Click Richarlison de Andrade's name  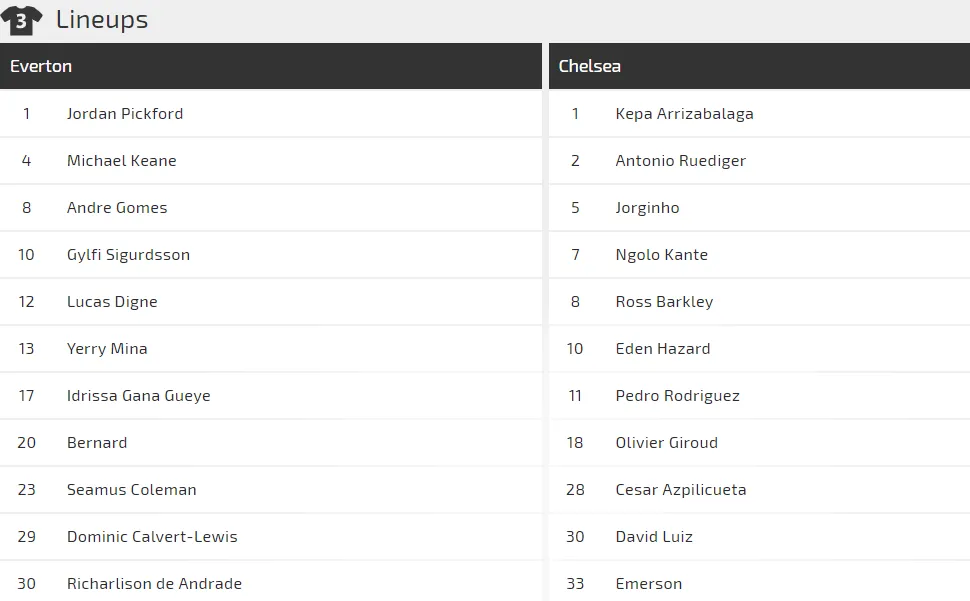tap(154, 584)
